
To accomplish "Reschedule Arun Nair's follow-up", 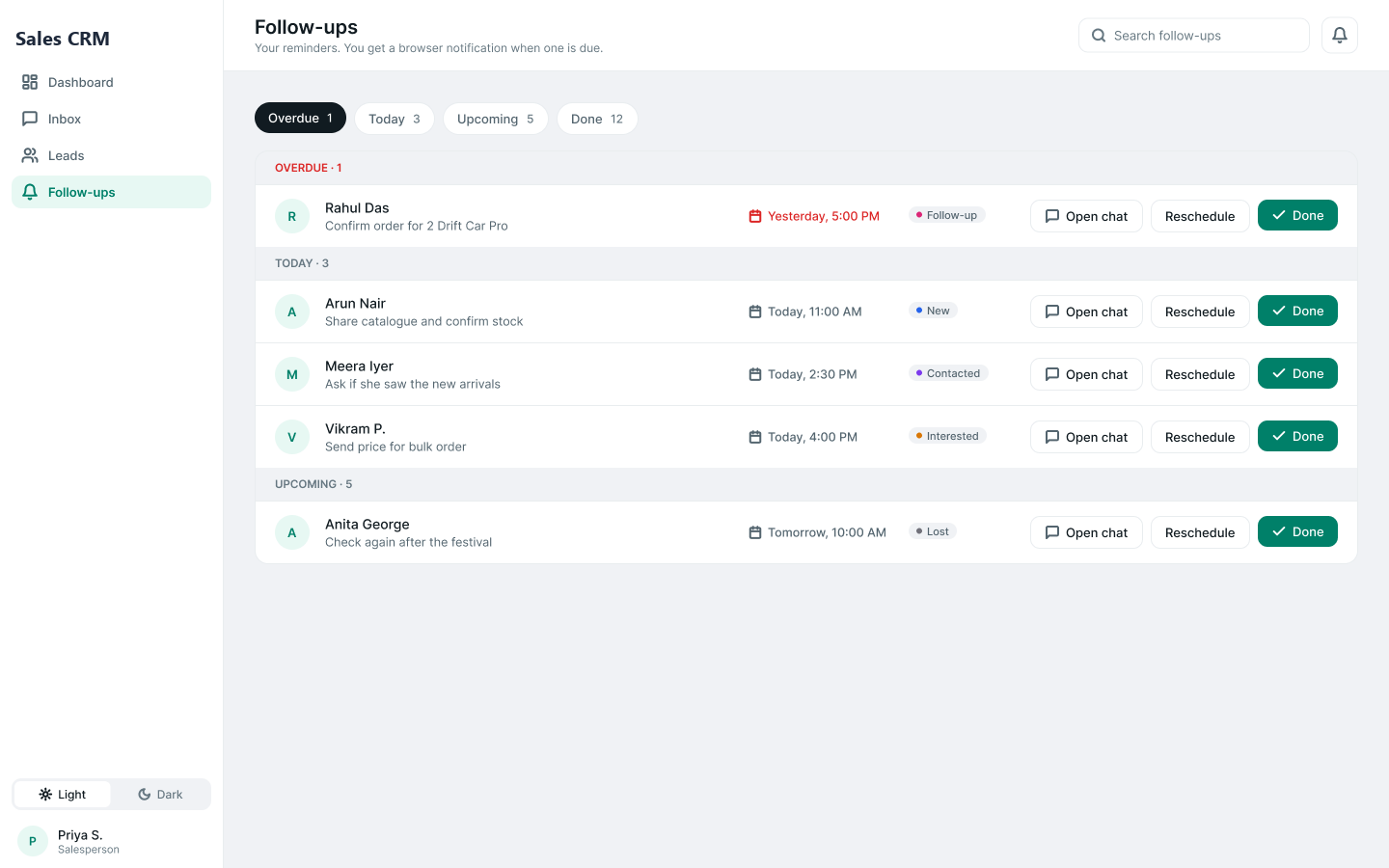I will [1200, 312].
